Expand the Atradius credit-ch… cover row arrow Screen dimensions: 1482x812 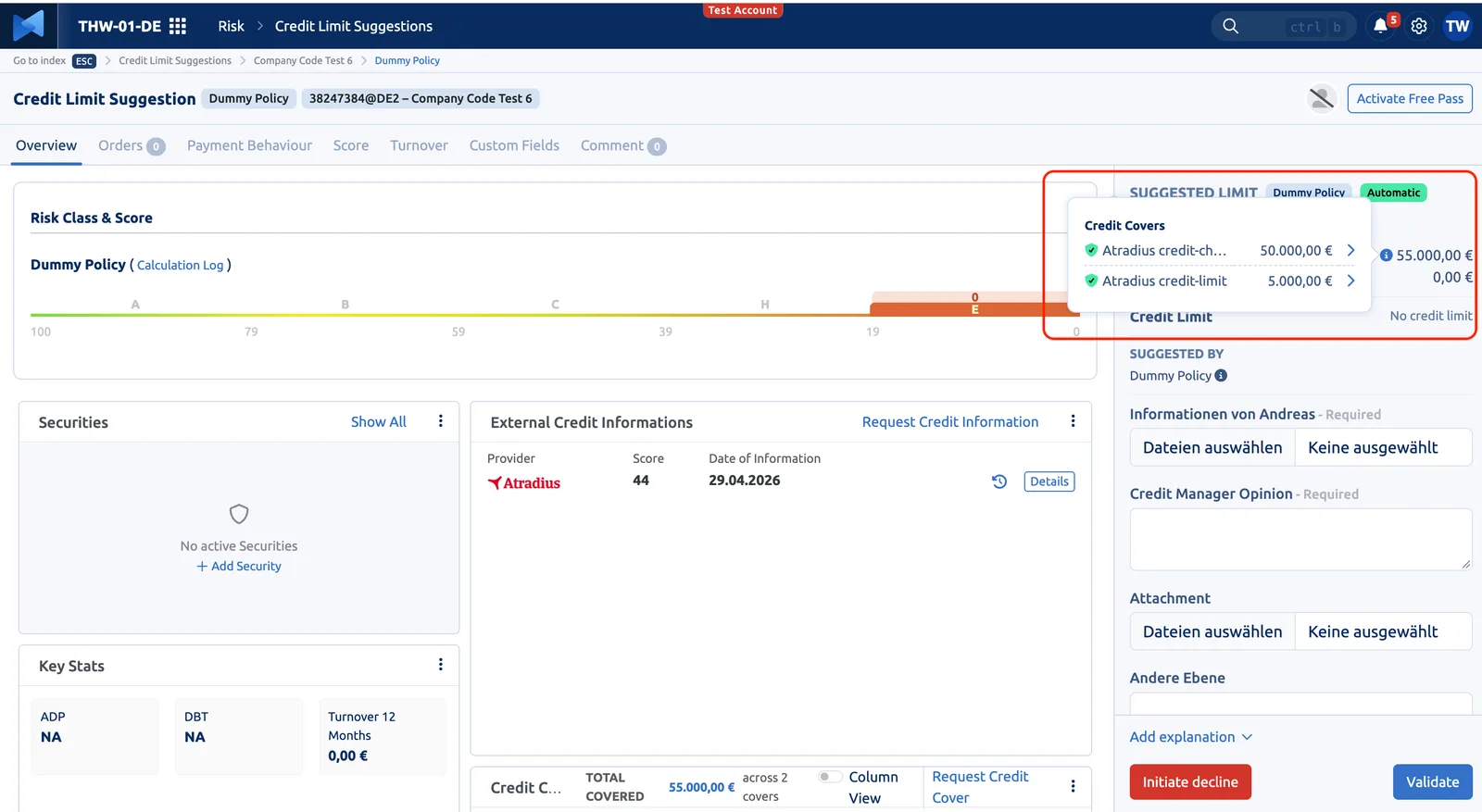coord(1350,250)
